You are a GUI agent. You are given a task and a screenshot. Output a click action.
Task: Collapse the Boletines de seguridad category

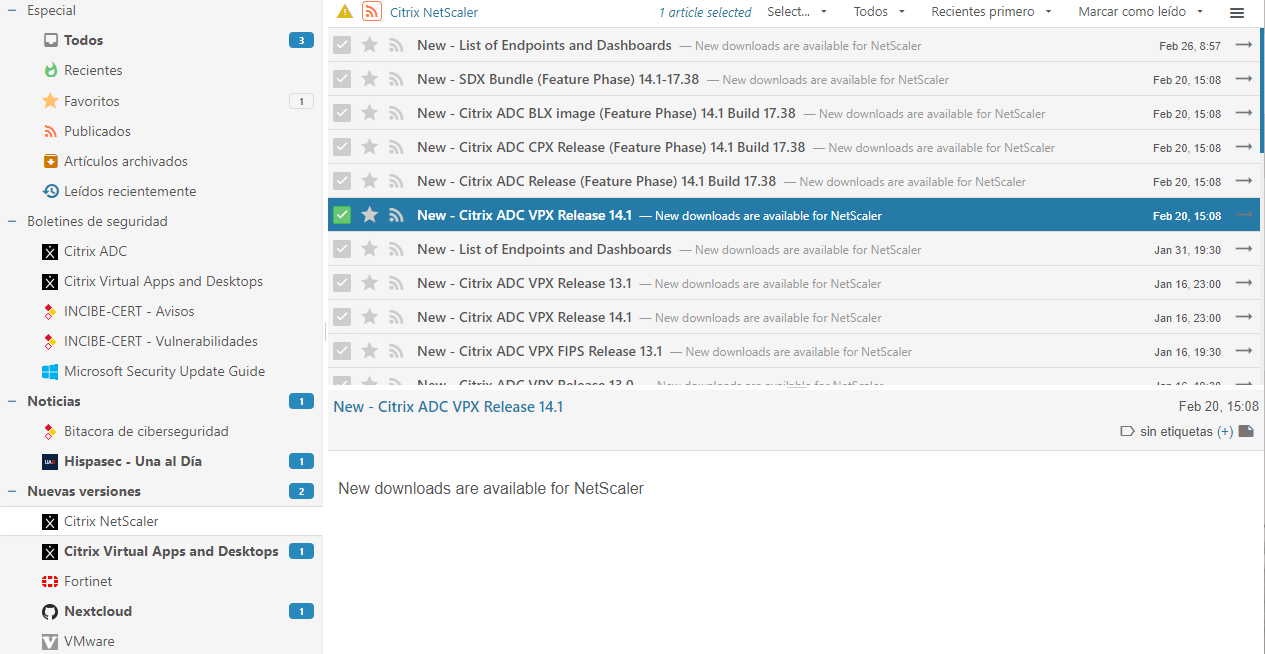[x=12, y=221]
